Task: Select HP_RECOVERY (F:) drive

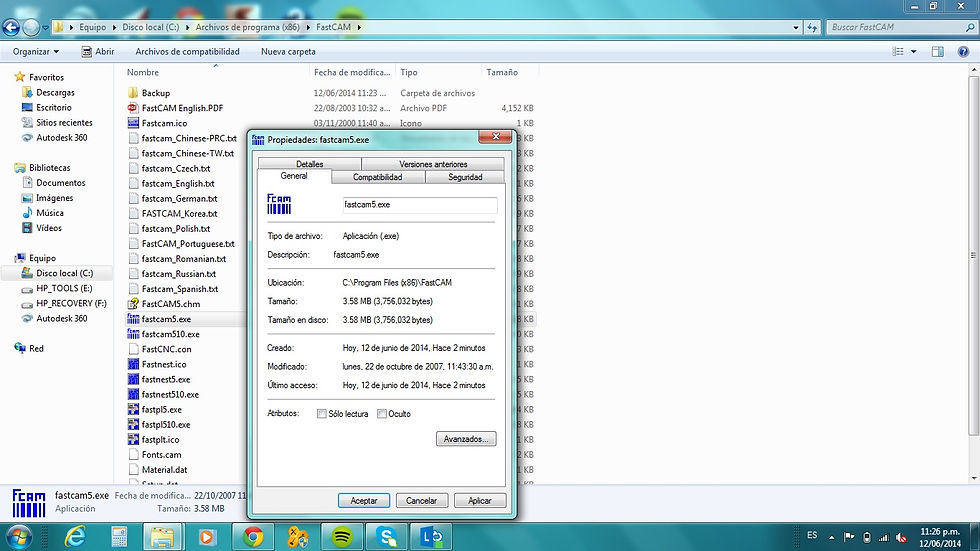Action: (x=71, y=304)
